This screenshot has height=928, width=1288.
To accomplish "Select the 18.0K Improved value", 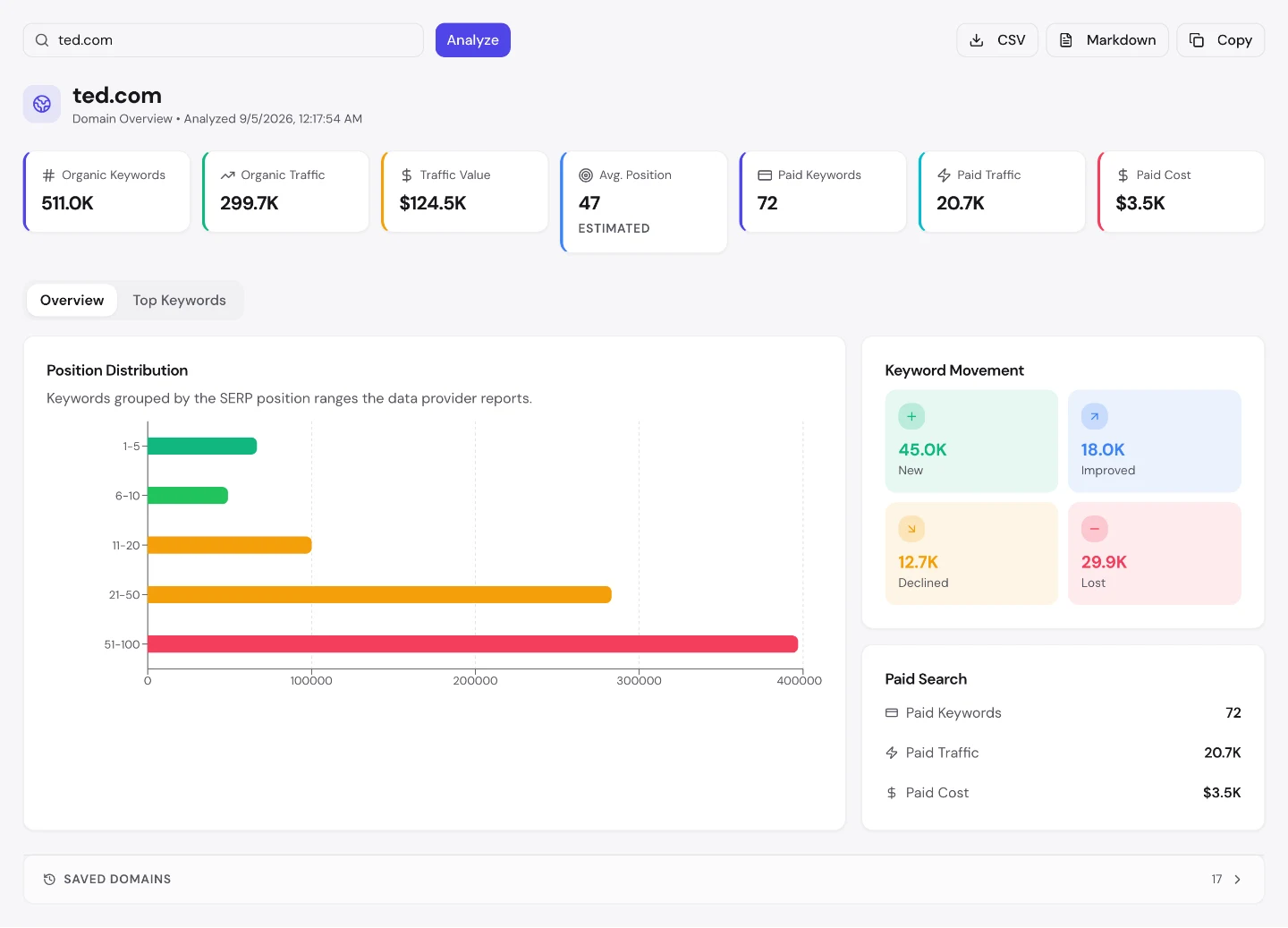I will click(1103, 450).
